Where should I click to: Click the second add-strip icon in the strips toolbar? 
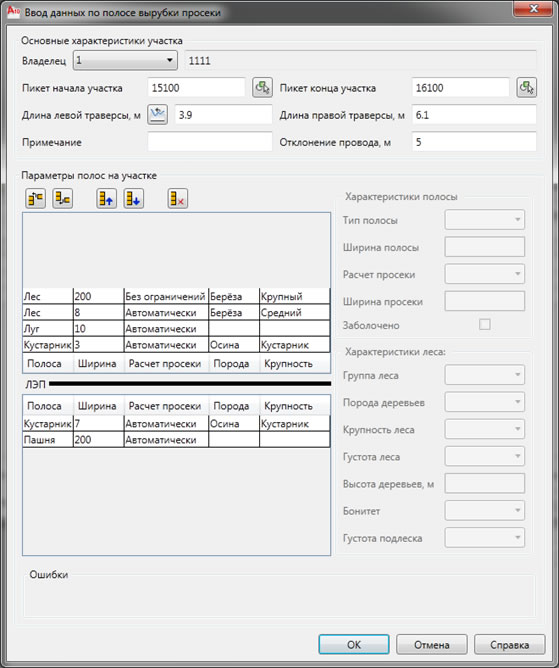(x=63, y=199)
